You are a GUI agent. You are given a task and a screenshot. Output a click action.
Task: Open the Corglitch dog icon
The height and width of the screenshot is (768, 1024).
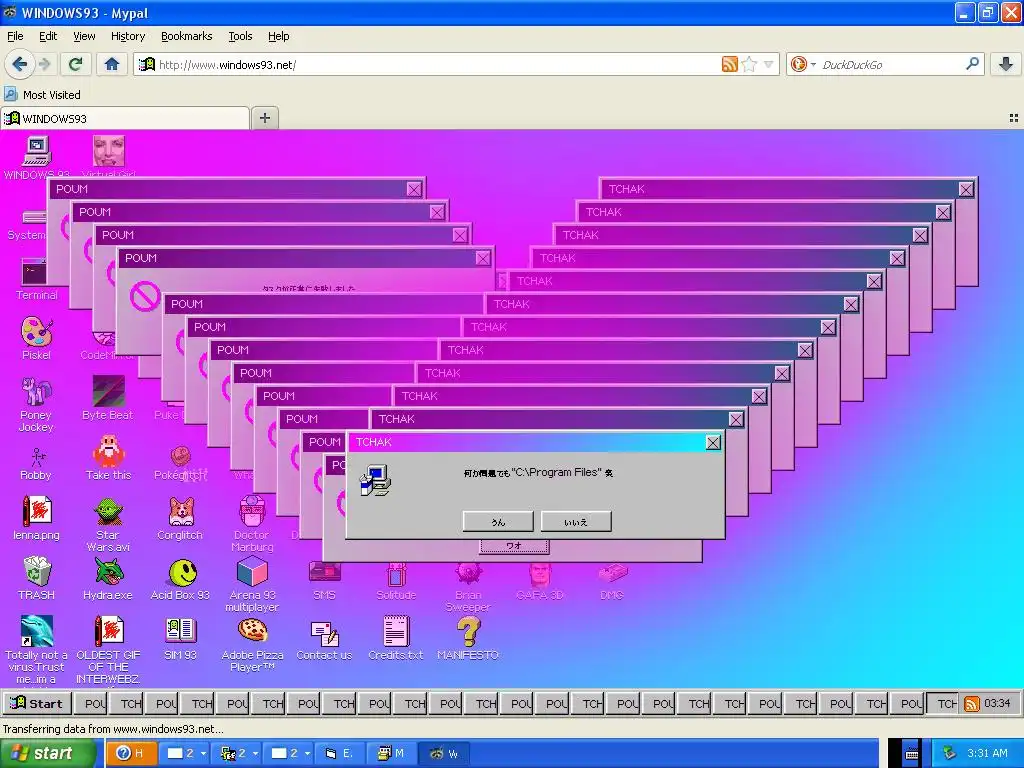181,511
